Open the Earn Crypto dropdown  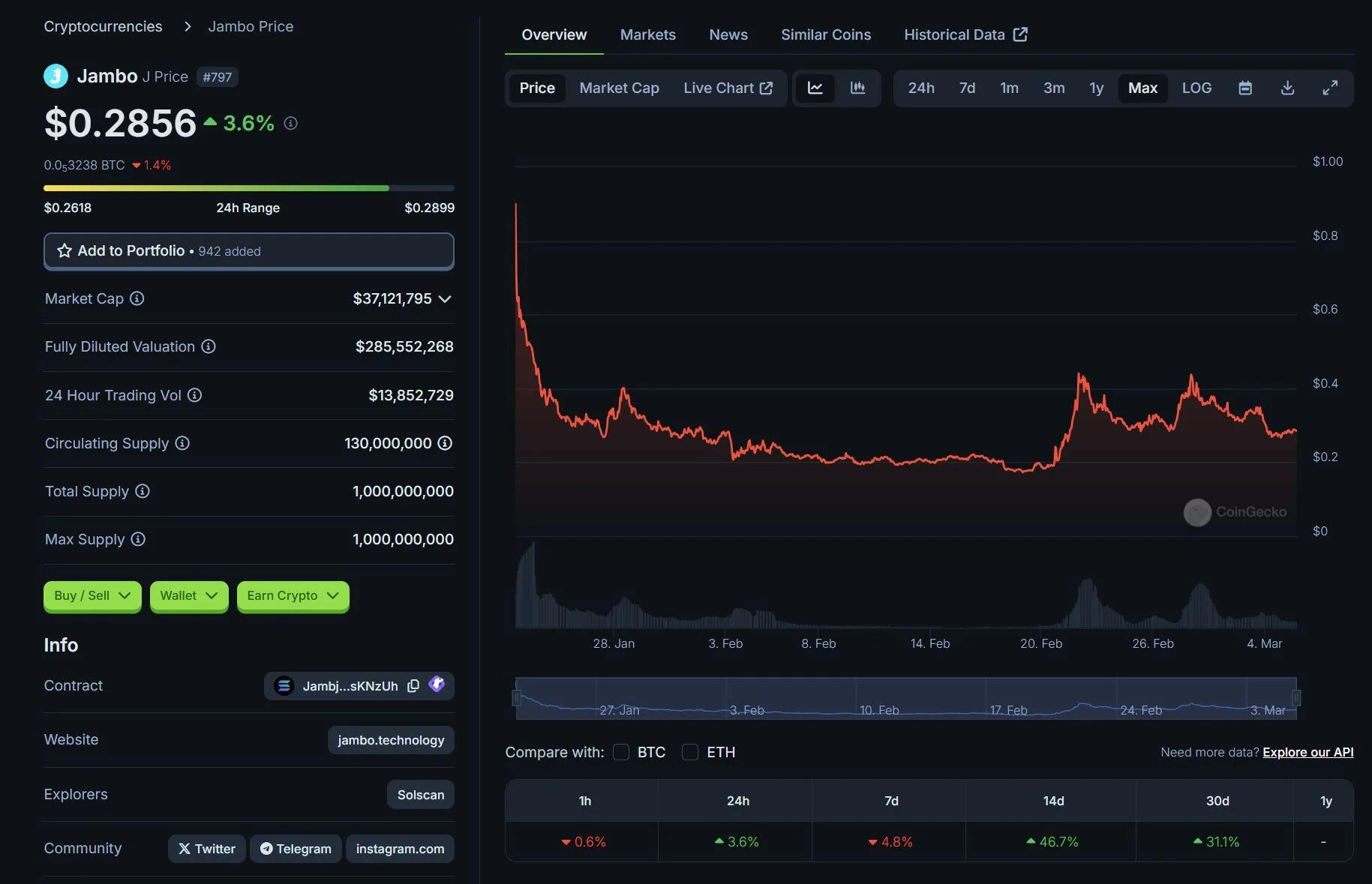coord(292,596)
